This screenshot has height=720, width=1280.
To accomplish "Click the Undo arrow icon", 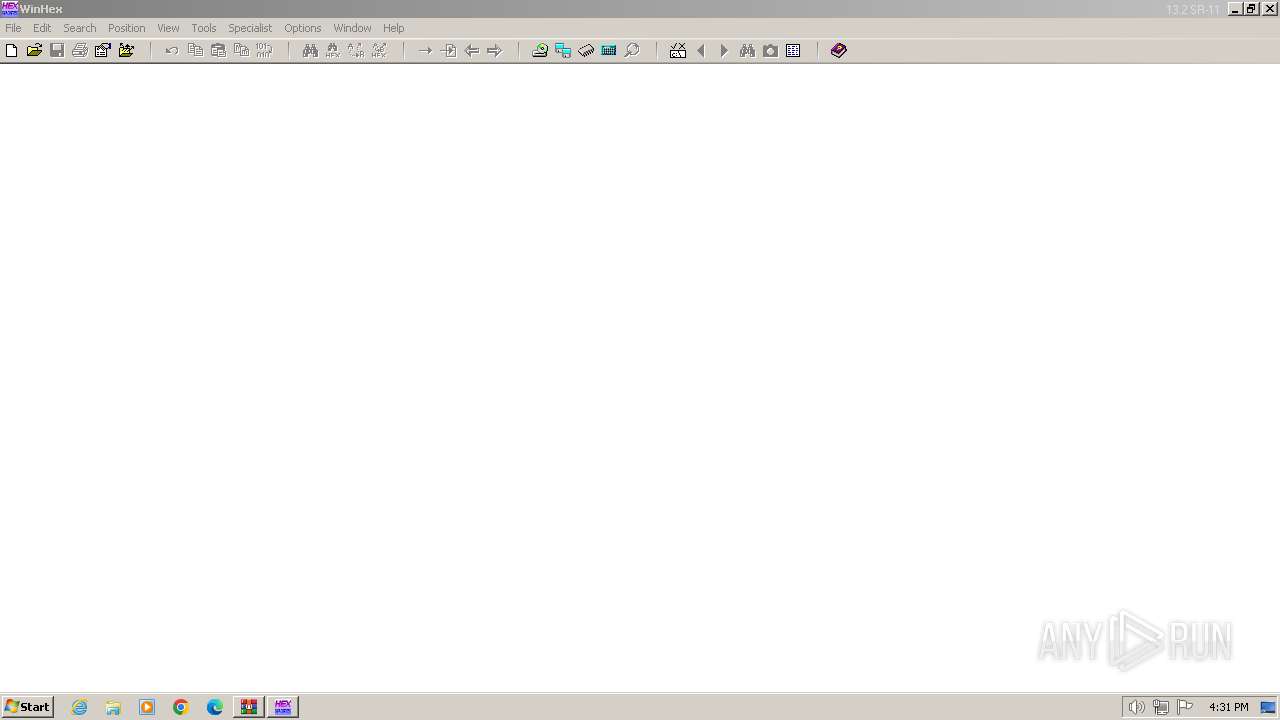I will tap(172, 50).
